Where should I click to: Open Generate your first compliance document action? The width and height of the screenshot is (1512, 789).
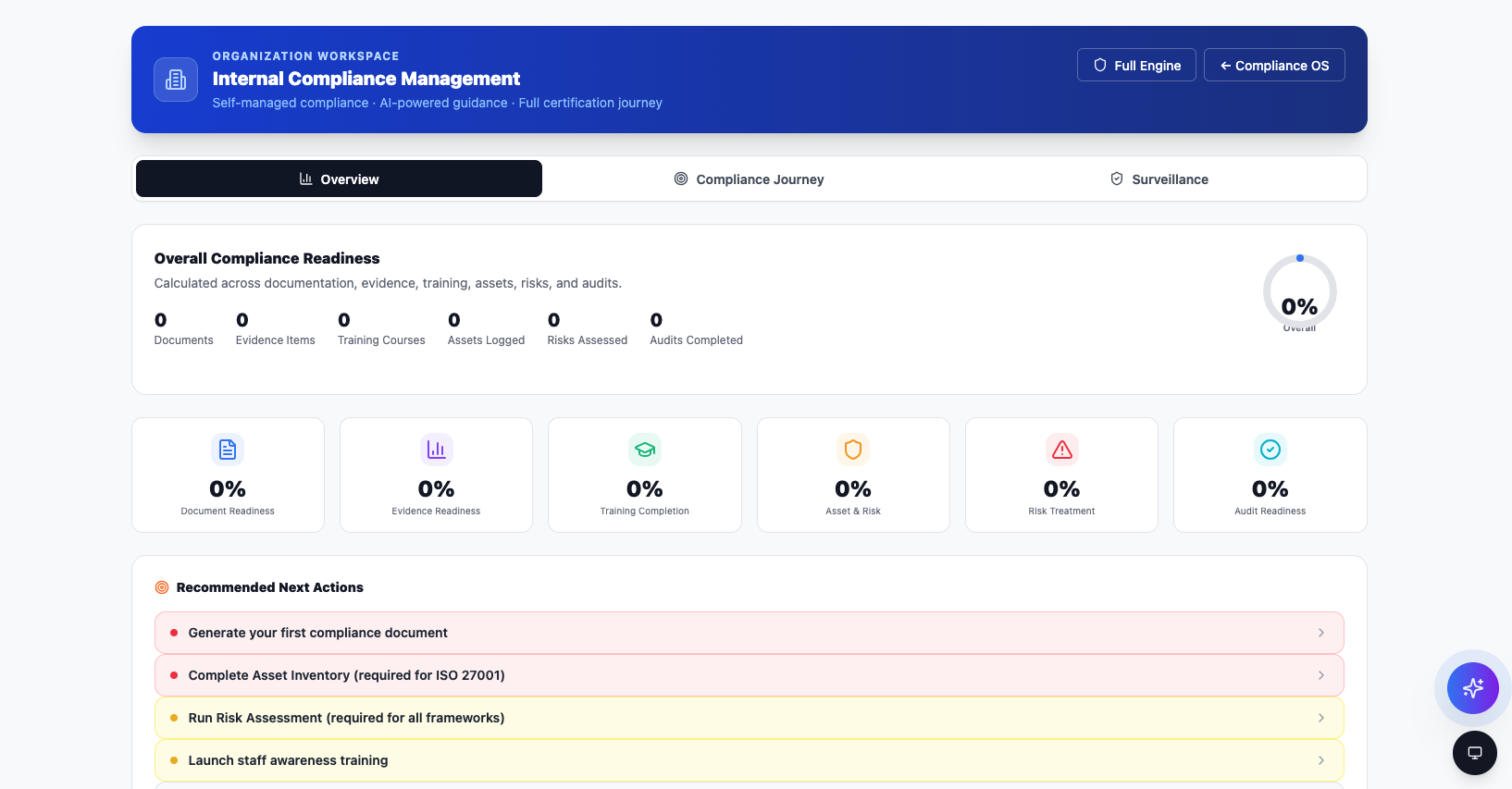(749, 633)
